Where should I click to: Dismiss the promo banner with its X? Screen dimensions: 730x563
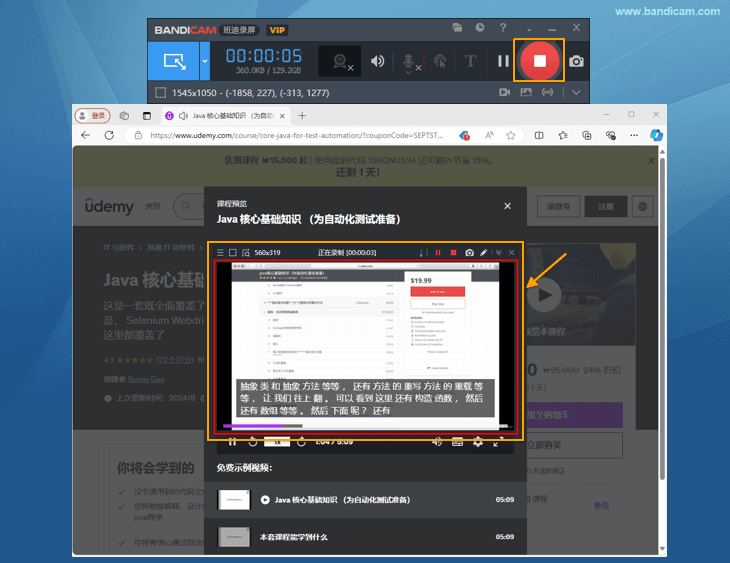point(651,161)
